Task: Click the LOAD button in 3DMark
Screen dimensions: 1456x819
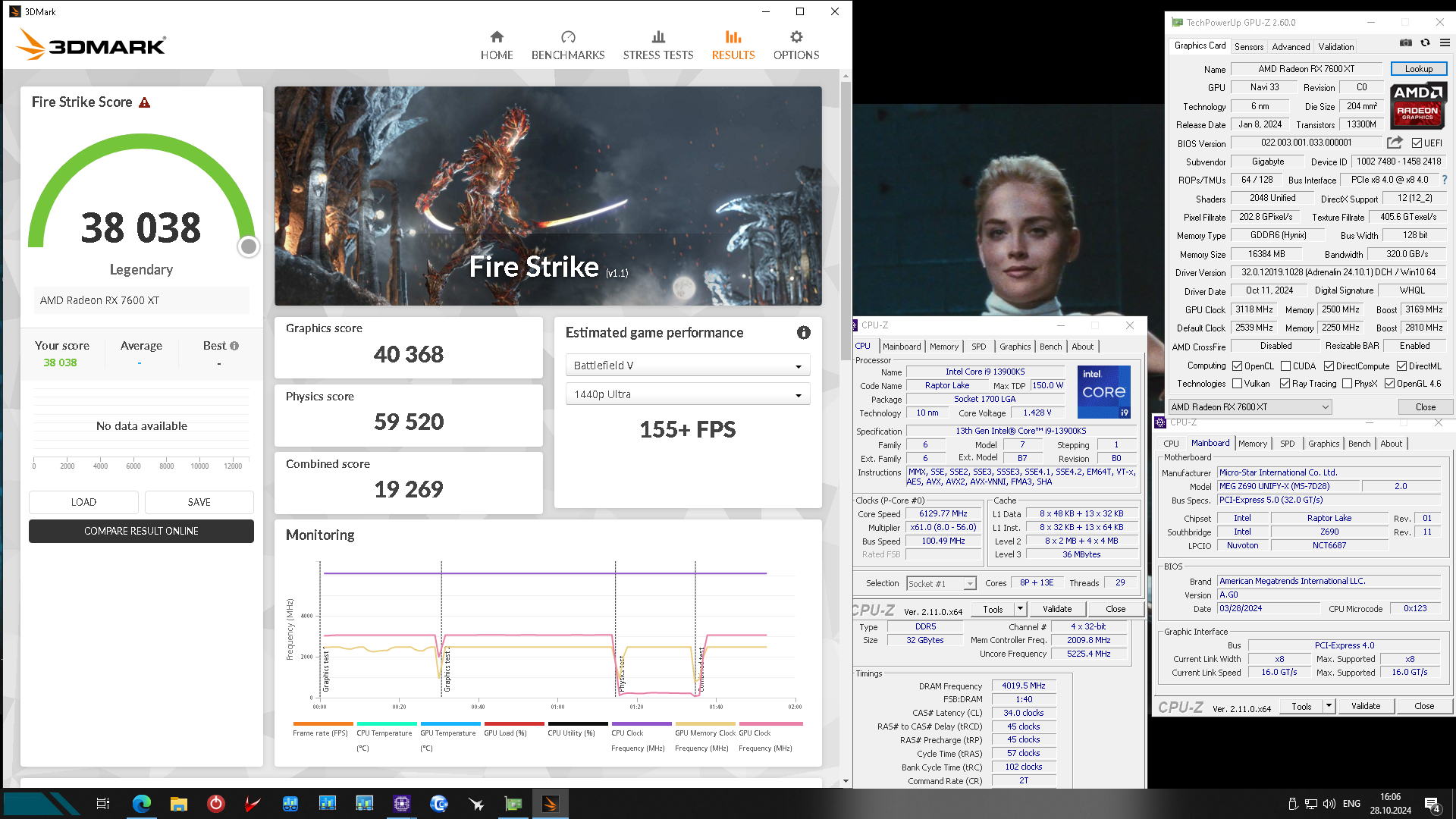Action: pyautogui.click(x=83, y=502)
